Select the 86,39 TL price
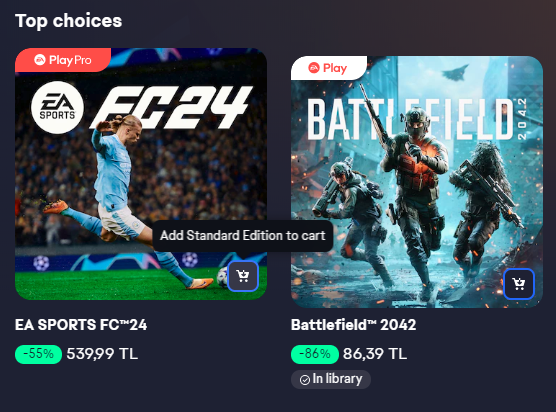Viewport: 556px width, 412px height. click(375, 354)
